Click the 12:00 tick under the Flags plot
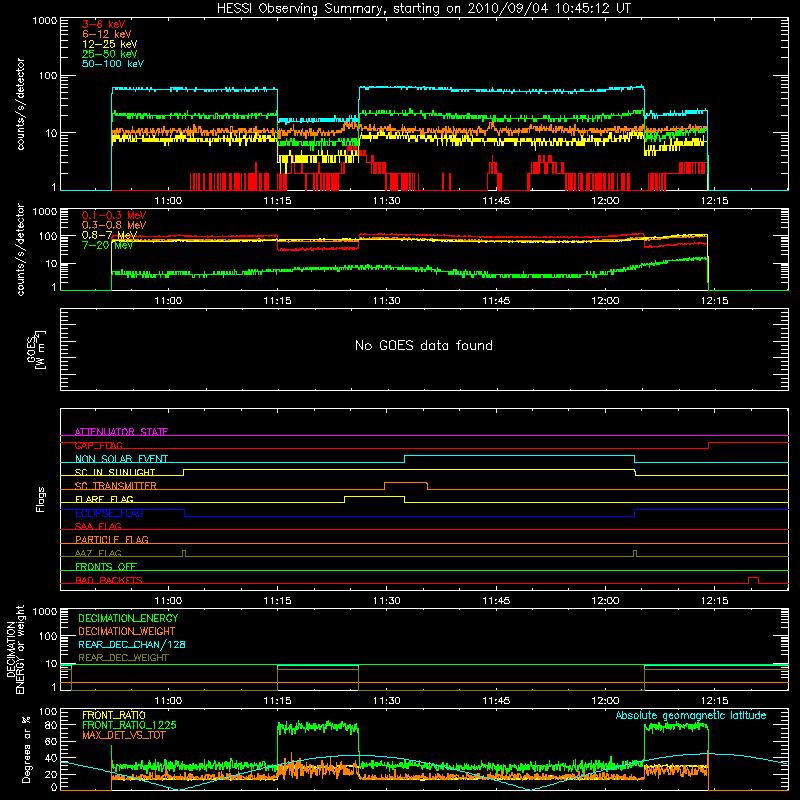 coord(605,601)
